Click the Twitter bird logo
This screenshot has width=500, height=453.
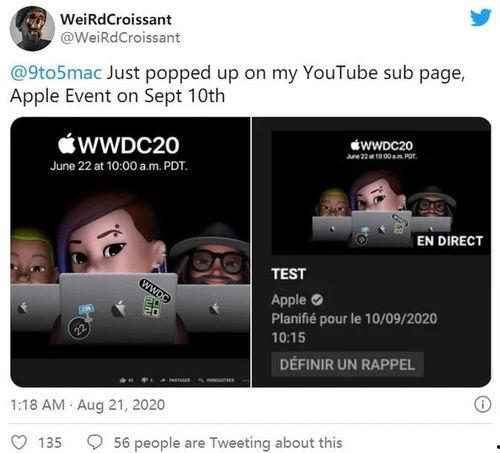coord(481,18)
